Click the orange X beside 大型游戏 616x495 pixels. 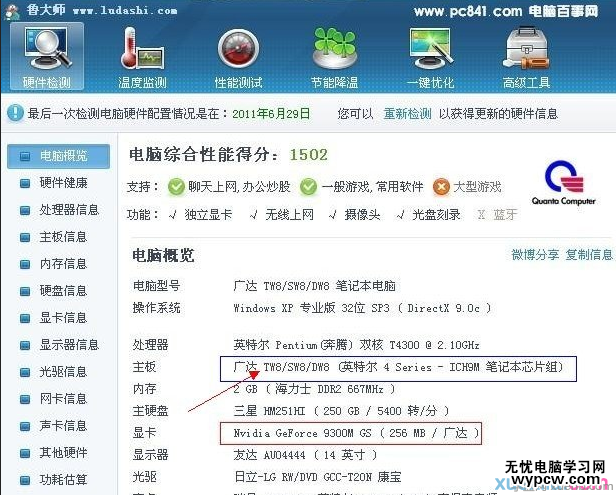(x=441, y=187)
